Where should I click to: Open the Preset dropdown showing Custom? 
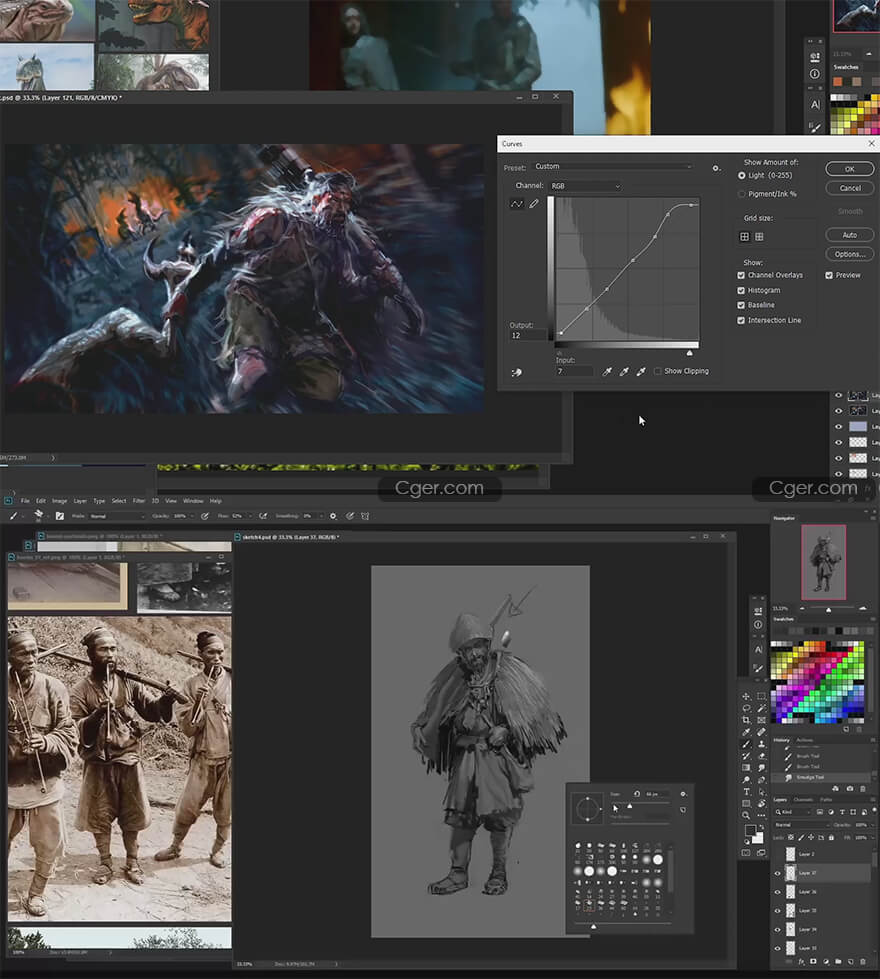[613, 167]
